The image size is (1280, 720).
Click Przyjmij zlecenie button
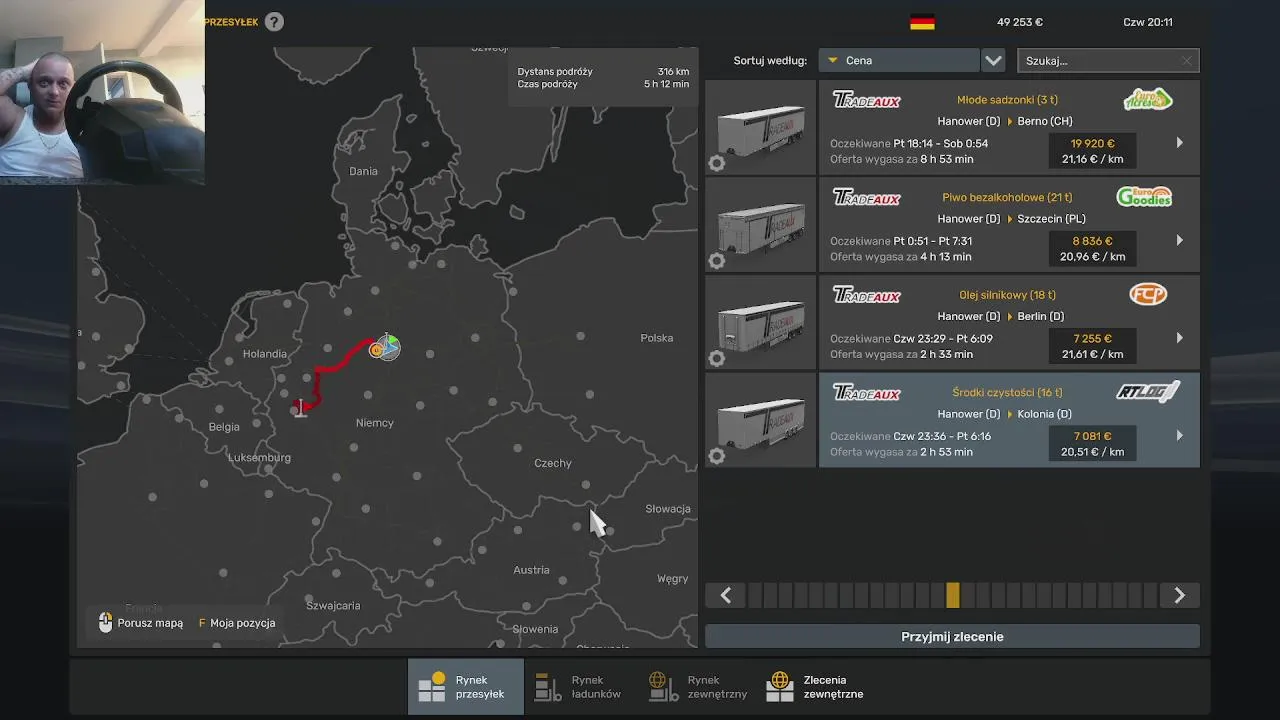pyautogui.click(x=952, y=636)
